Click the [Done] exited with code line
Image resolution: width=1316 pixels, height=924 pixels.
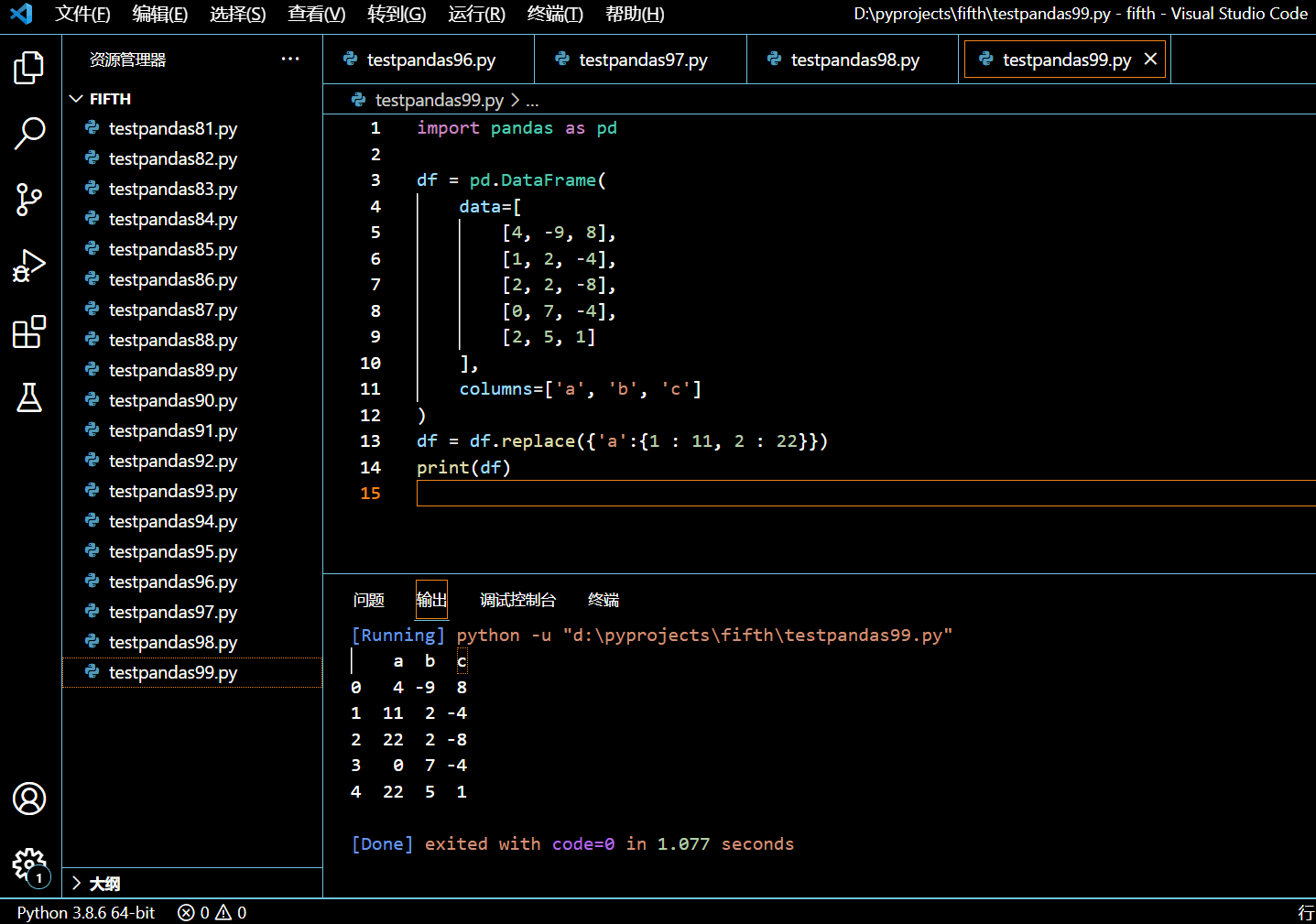point(572,844)
